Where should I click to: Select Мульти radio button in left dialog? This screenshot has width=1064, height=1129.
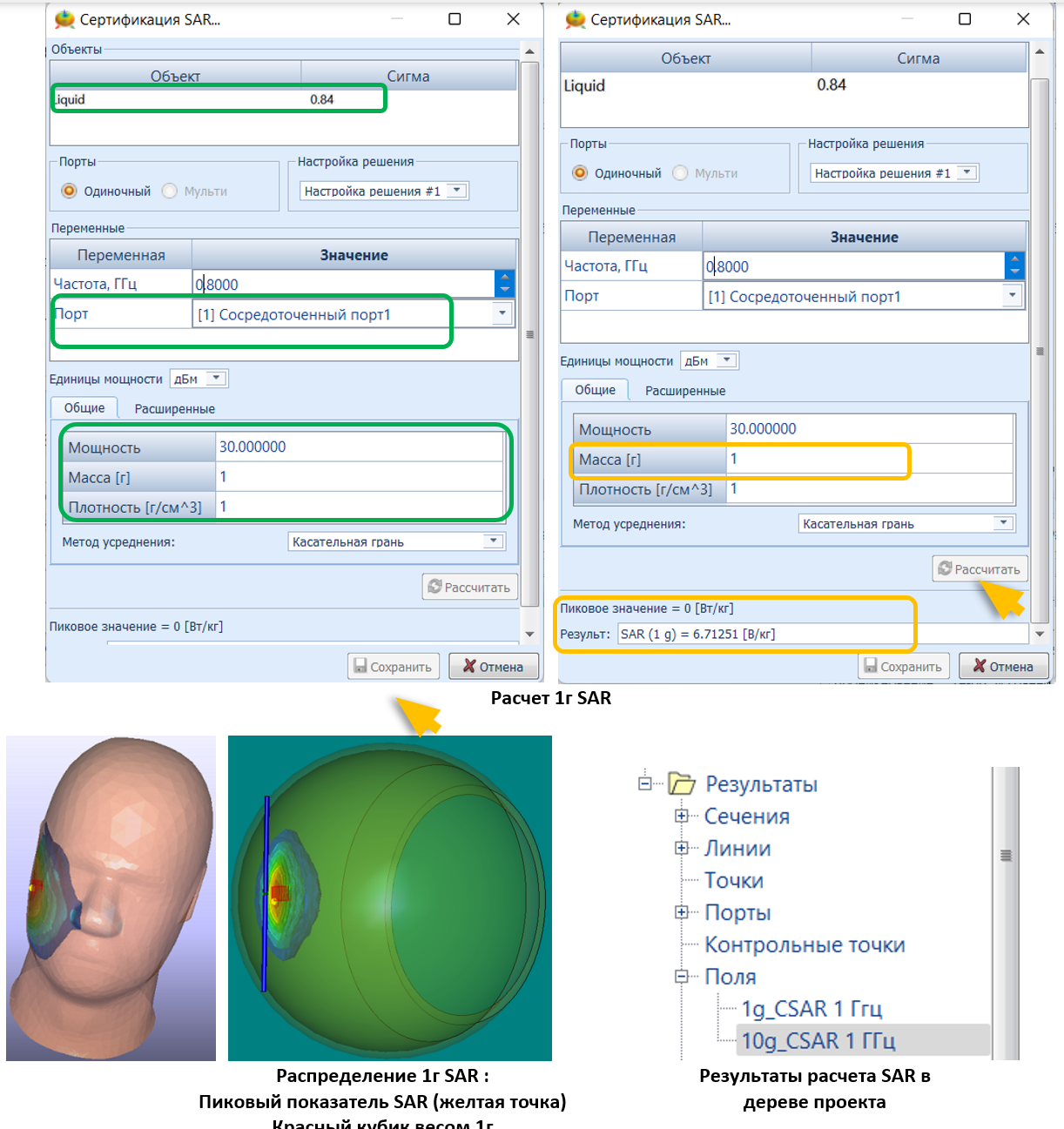[170, 192]
